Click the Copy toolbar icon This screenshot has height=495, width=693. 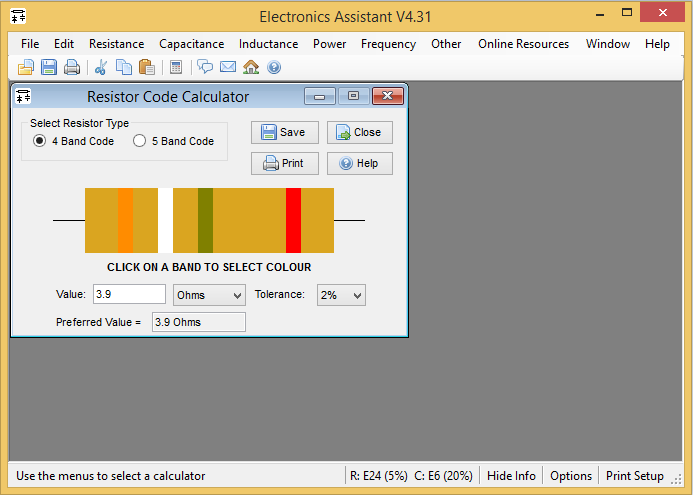(124, 67)
